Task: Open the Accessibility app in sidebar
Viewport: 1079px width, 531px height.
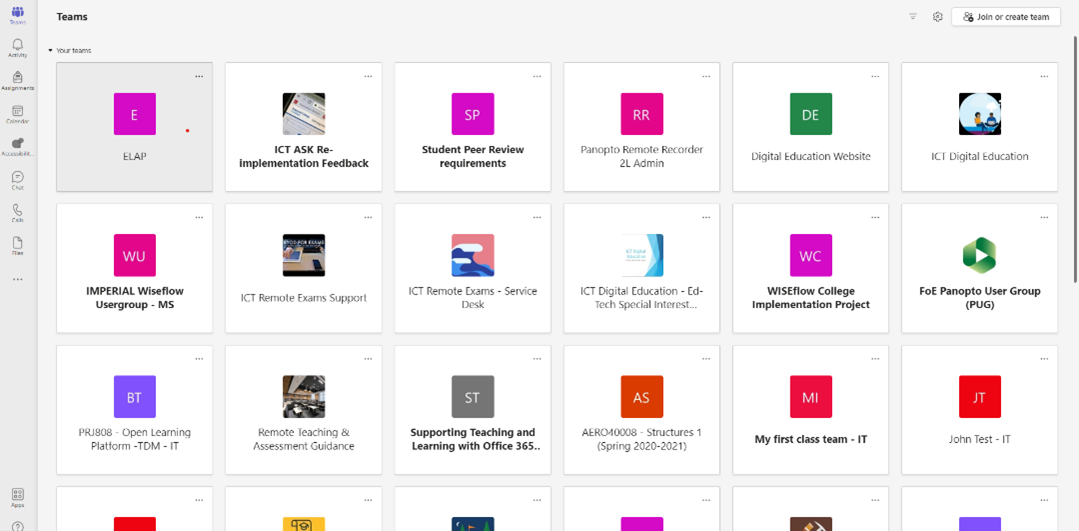Action: 17,147
